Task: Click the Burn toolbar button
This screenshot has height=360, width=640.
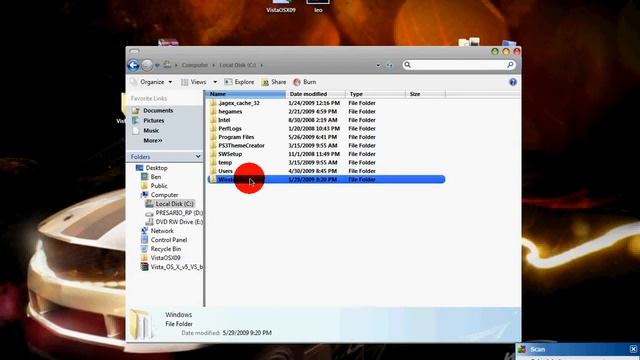Action: 305,82
